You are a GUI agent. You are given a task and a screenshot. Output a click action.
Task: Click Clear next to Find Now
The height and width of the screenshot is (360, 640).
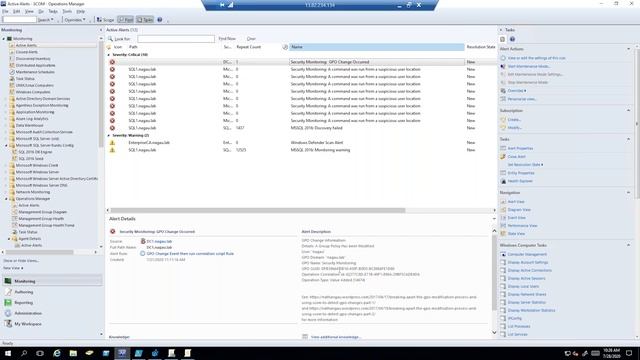(251, 38)
